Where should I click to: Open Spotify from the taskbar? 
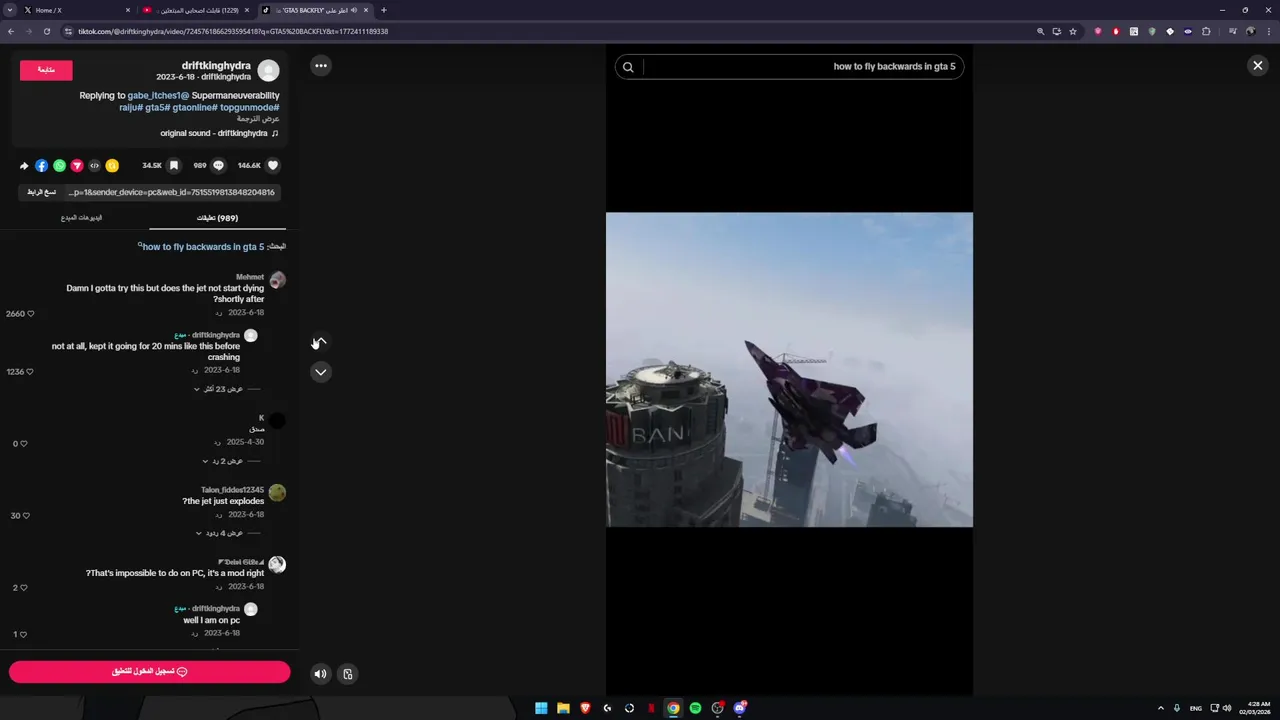point(695,708)
